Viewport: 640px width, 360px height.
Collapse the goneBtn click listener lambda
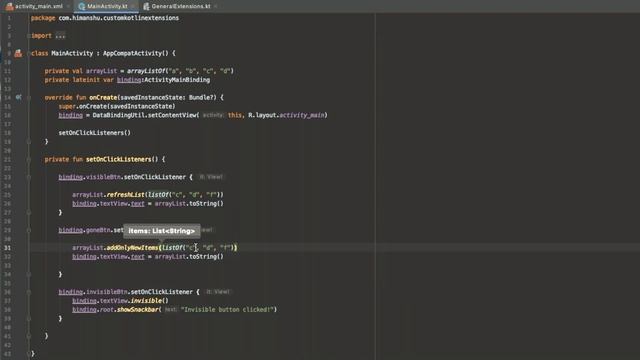(x=29, y=230)
